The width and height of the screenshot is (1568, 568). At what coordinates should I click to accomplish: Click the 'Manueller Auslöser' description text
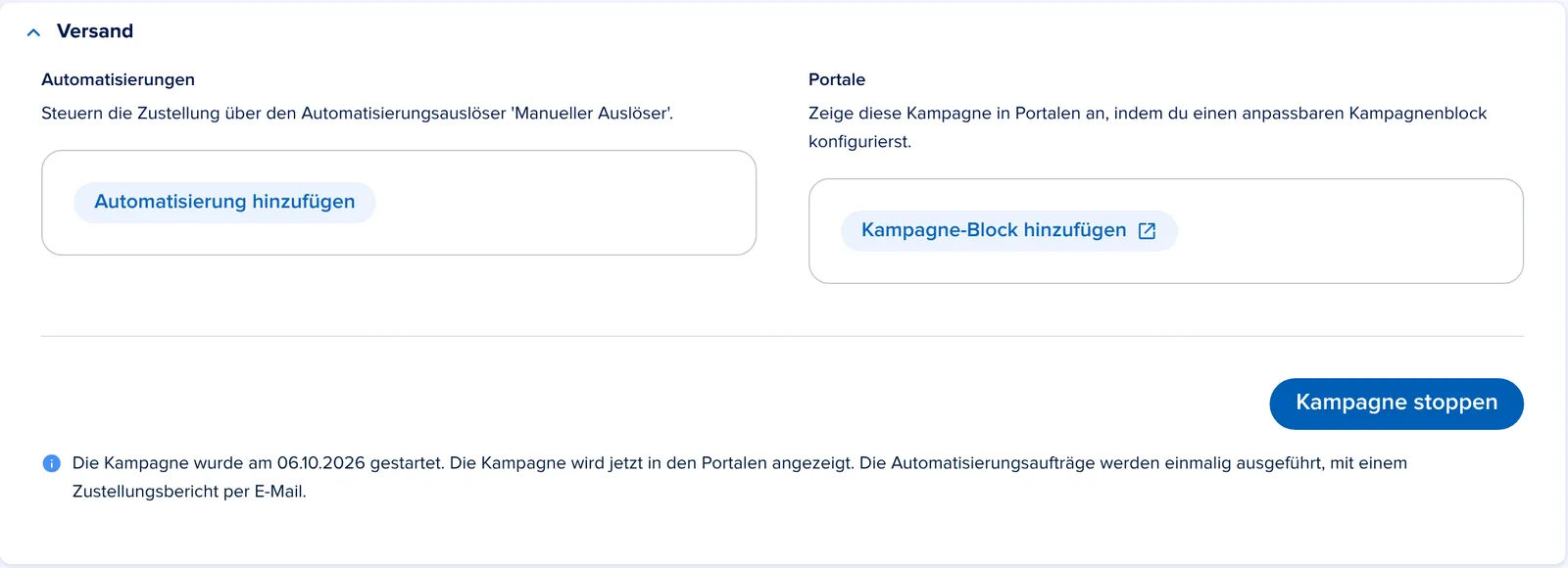[357, 114]
